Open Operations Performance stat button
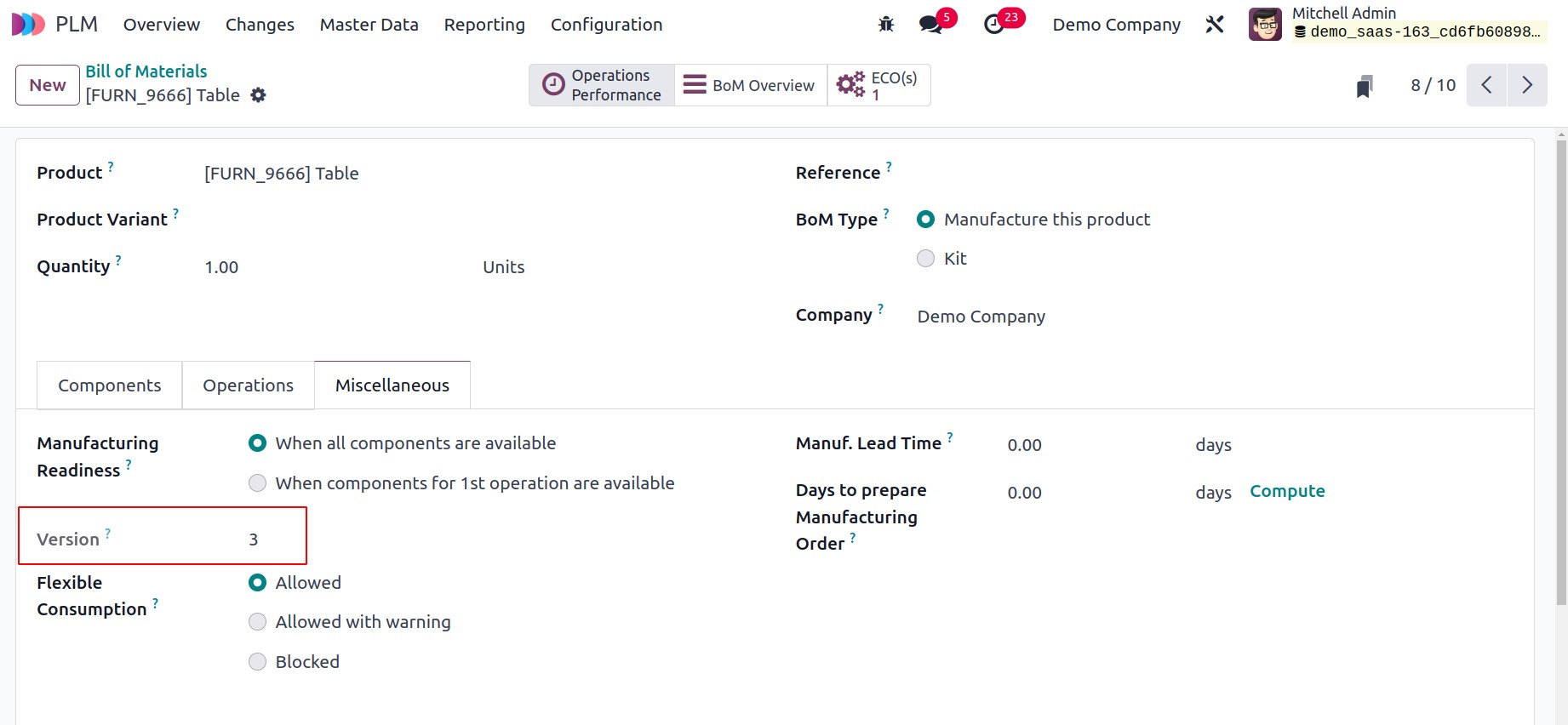1568x725 pixels. tap(602, 85)
